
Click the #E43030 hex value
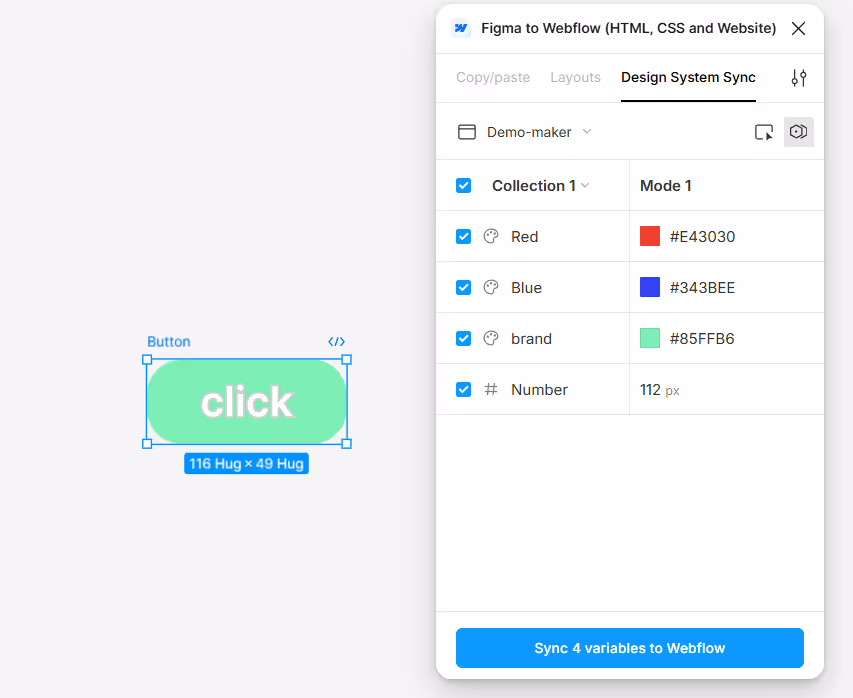click(702, 237)
